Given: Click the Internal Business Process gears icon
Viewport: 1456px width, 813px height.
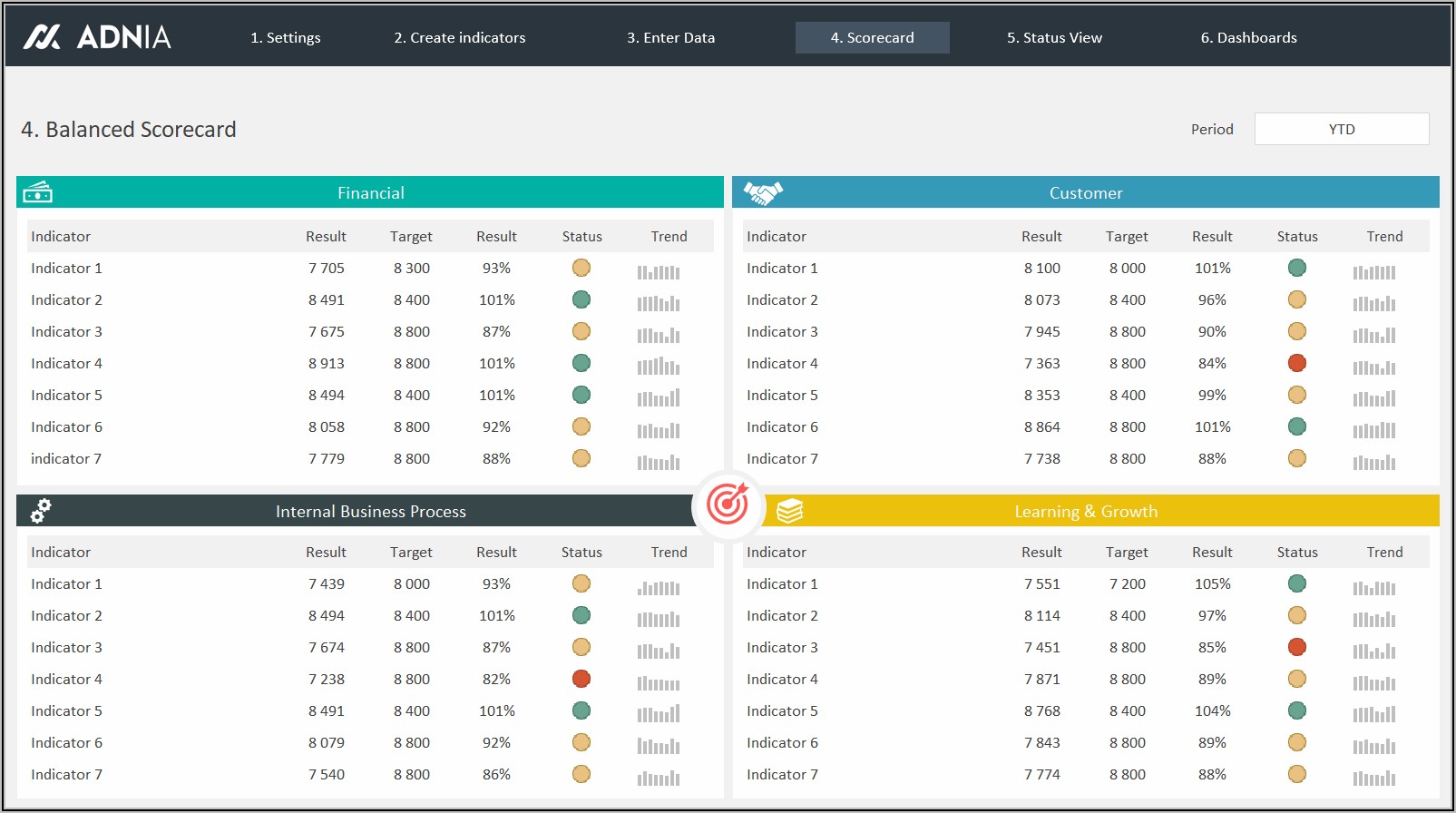Looking at the screenshot, I should coord(41,511).
